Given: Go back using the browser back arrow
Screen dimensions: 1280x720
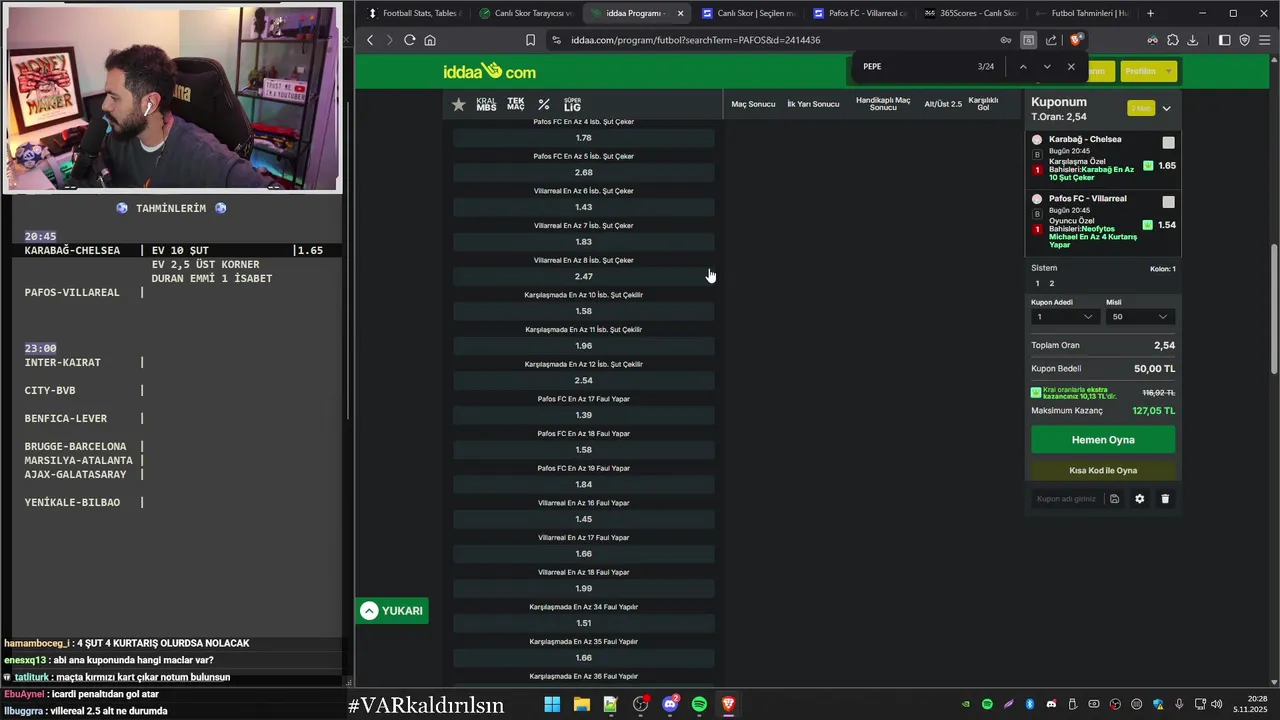Looking at the screenshot, I should [x=370, y=40].
